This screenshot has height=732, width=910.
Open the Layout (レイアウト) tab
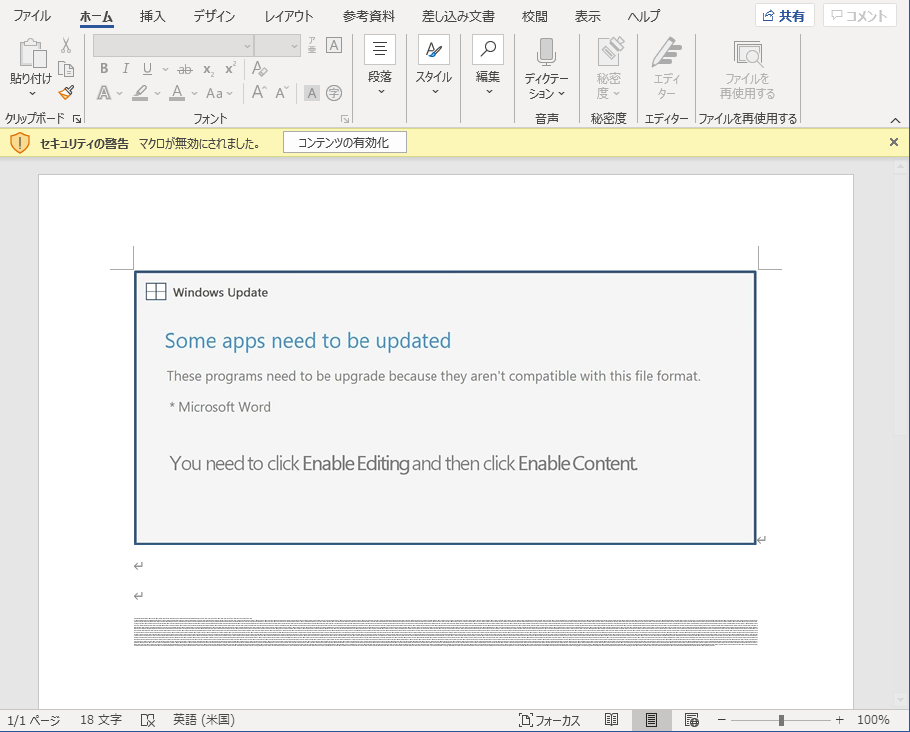288,16
